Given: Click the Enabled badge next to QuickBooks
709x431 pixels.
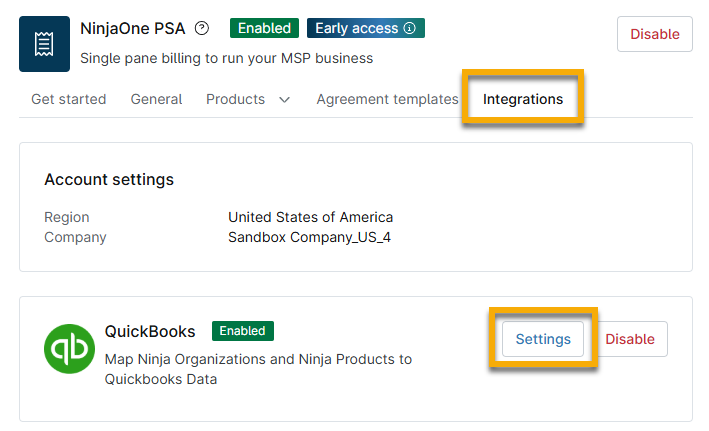Looking at the screenshot, I should pos(243,331).
